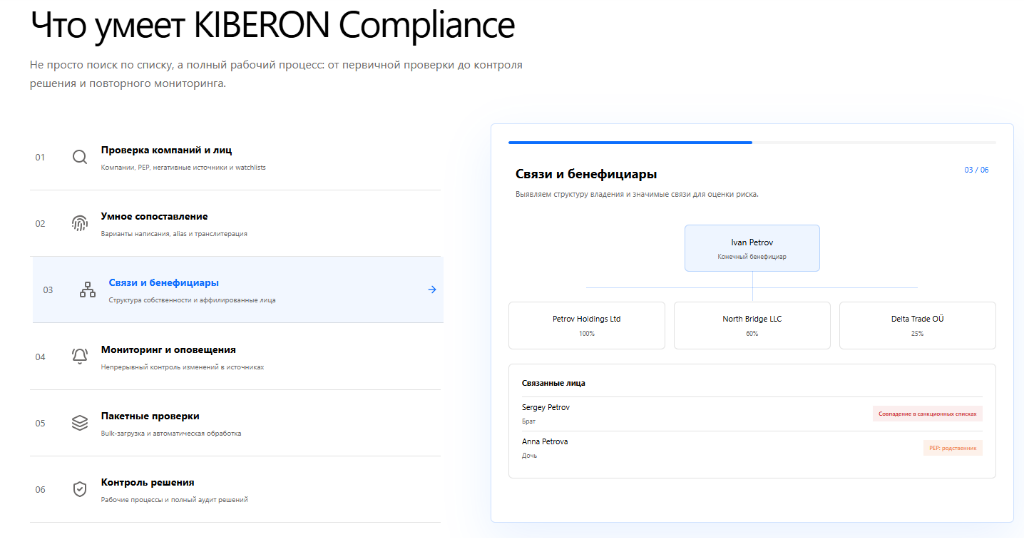Viewport: 1024px width, 538px height.
Task: Click the Anna Petrova name
Action: pos(545,441)
